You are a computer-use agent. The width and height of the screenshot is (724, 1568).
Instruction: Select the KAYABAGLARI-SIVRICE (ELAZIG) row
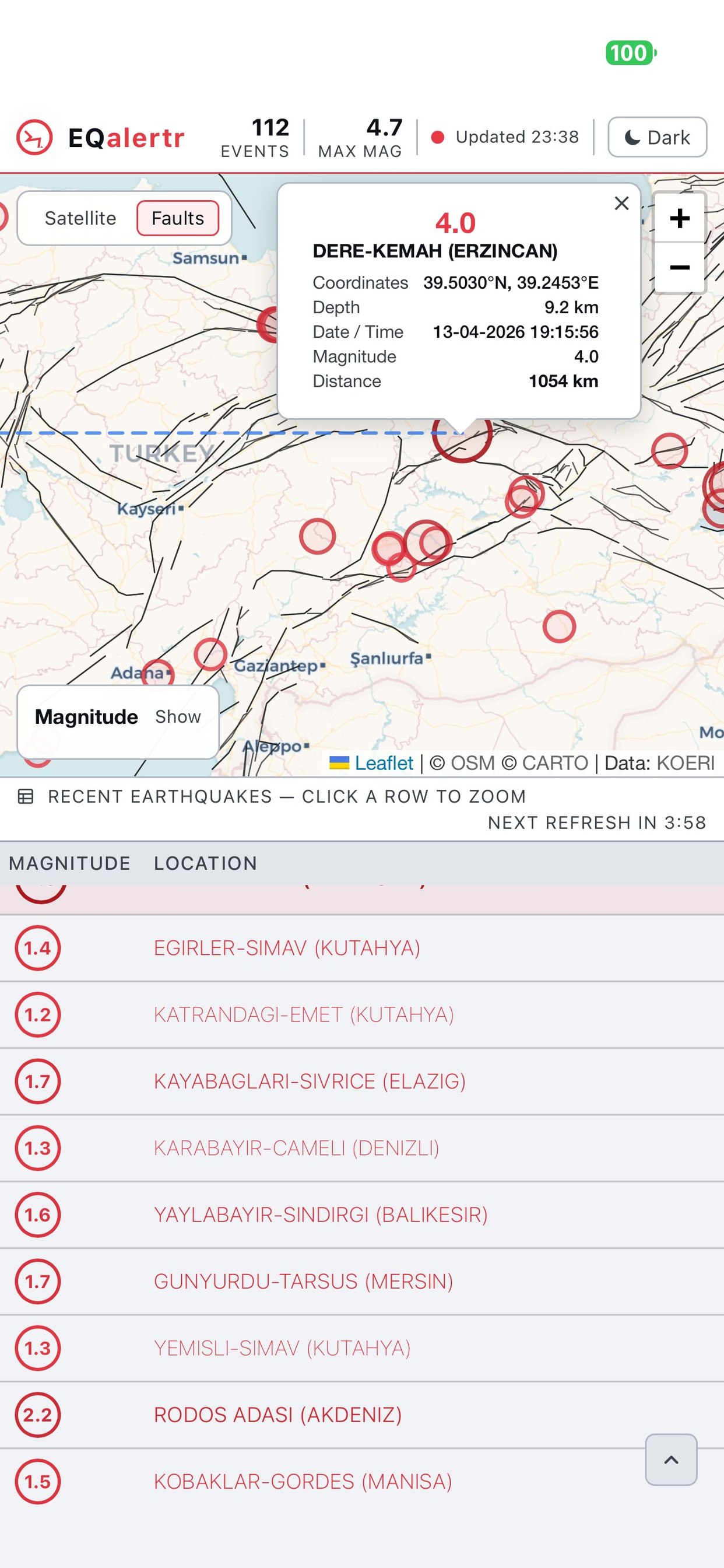click(362, 1081)
